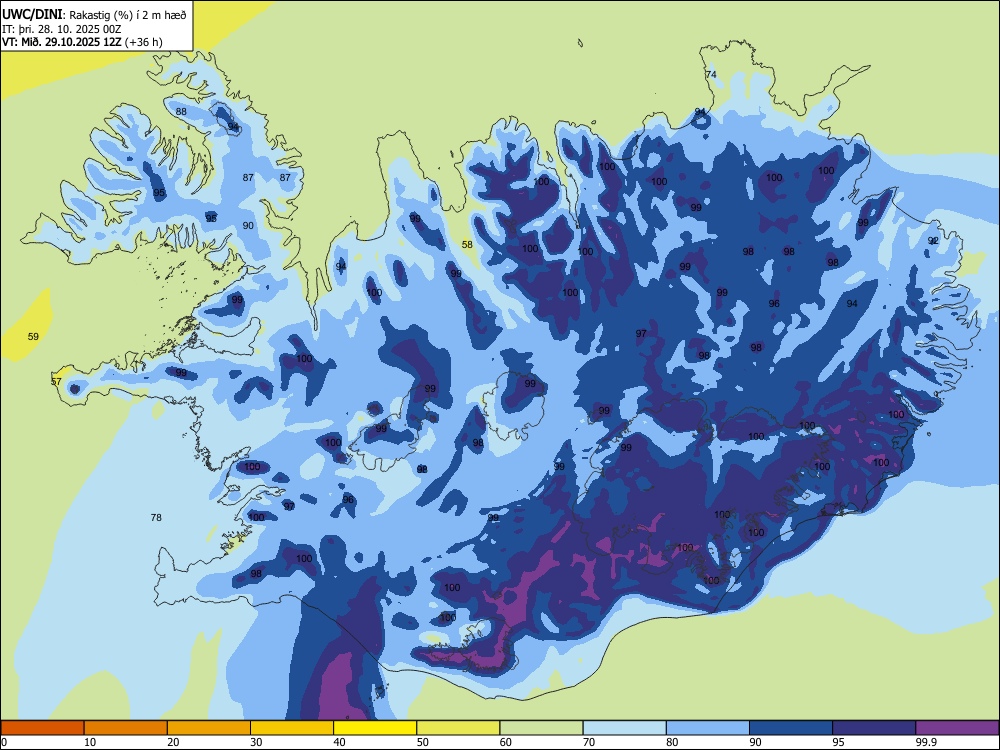
Task: Click the light green 60–70 legend swatch
Action: (x=541, y=728)
